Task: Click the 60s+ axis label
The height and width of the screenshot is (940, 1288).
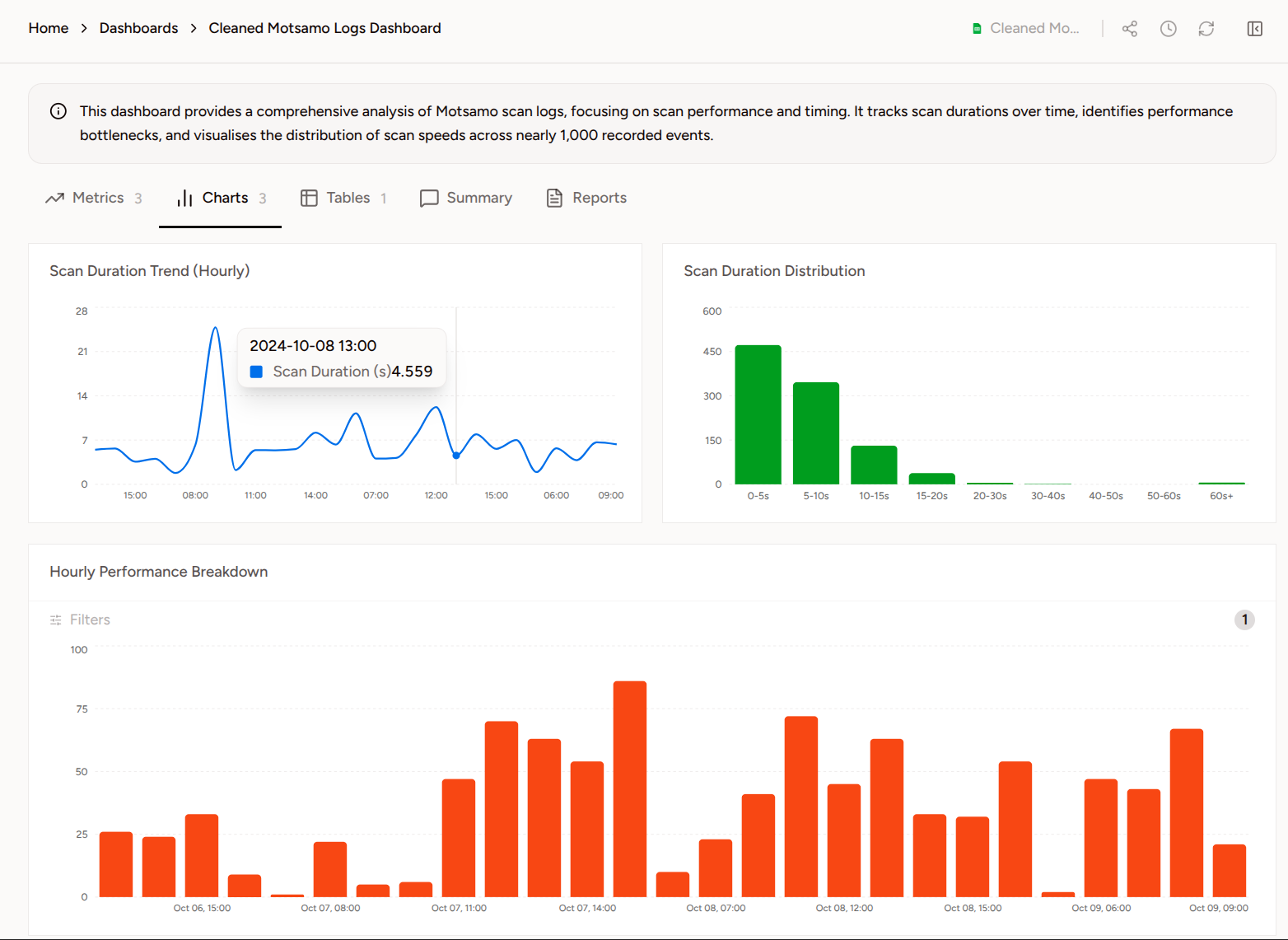Action: click(1221, 496)
